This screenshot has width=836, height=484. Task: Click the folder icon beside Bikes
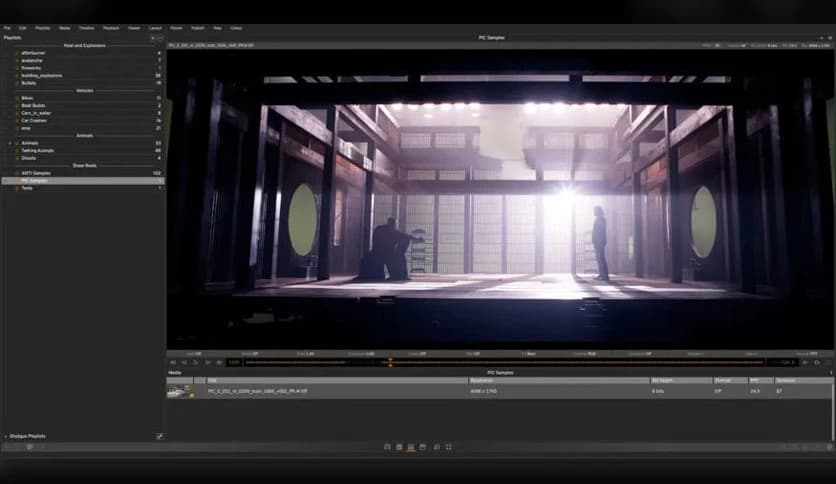17,98
